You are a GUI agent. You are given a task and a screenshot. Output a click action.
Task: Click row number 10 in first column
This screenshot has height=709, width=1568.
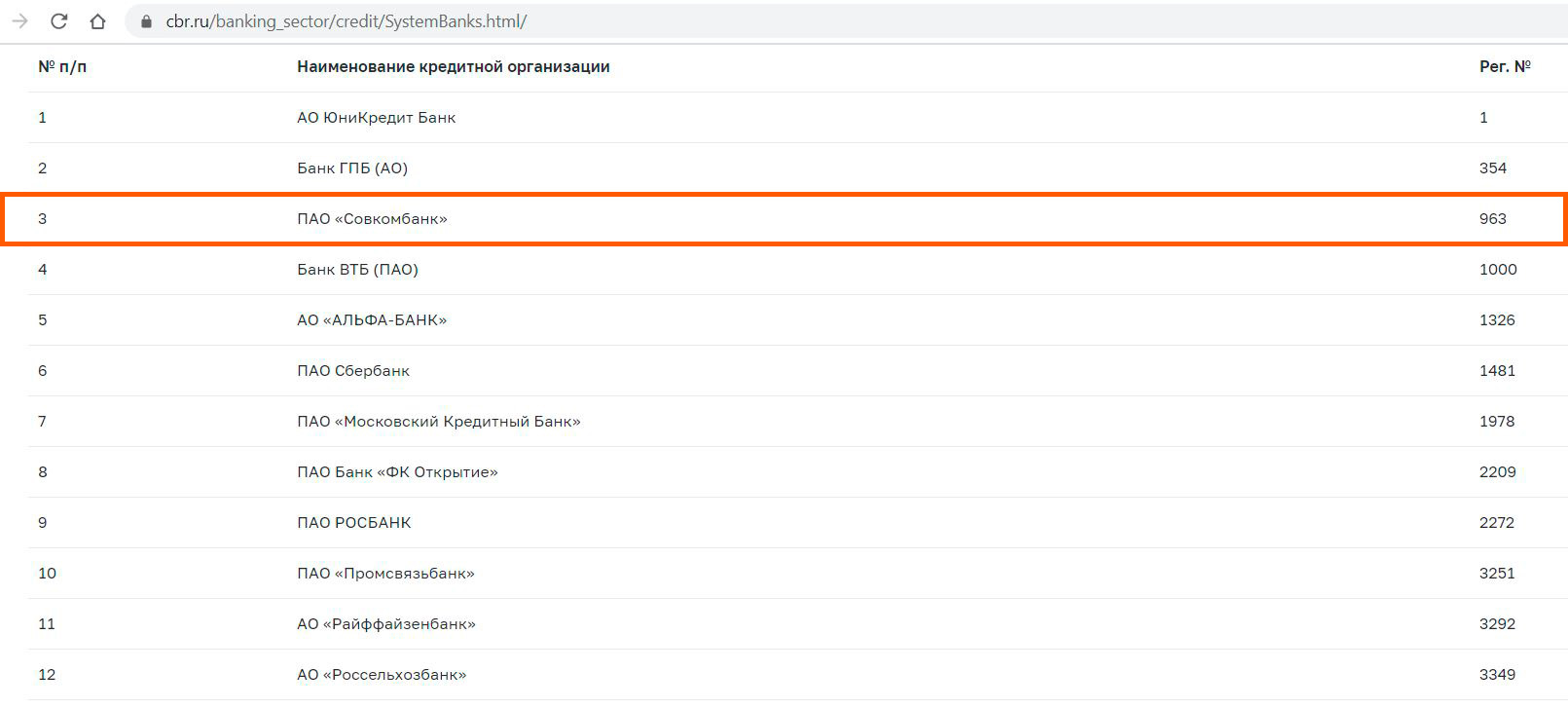click(47, 574)
